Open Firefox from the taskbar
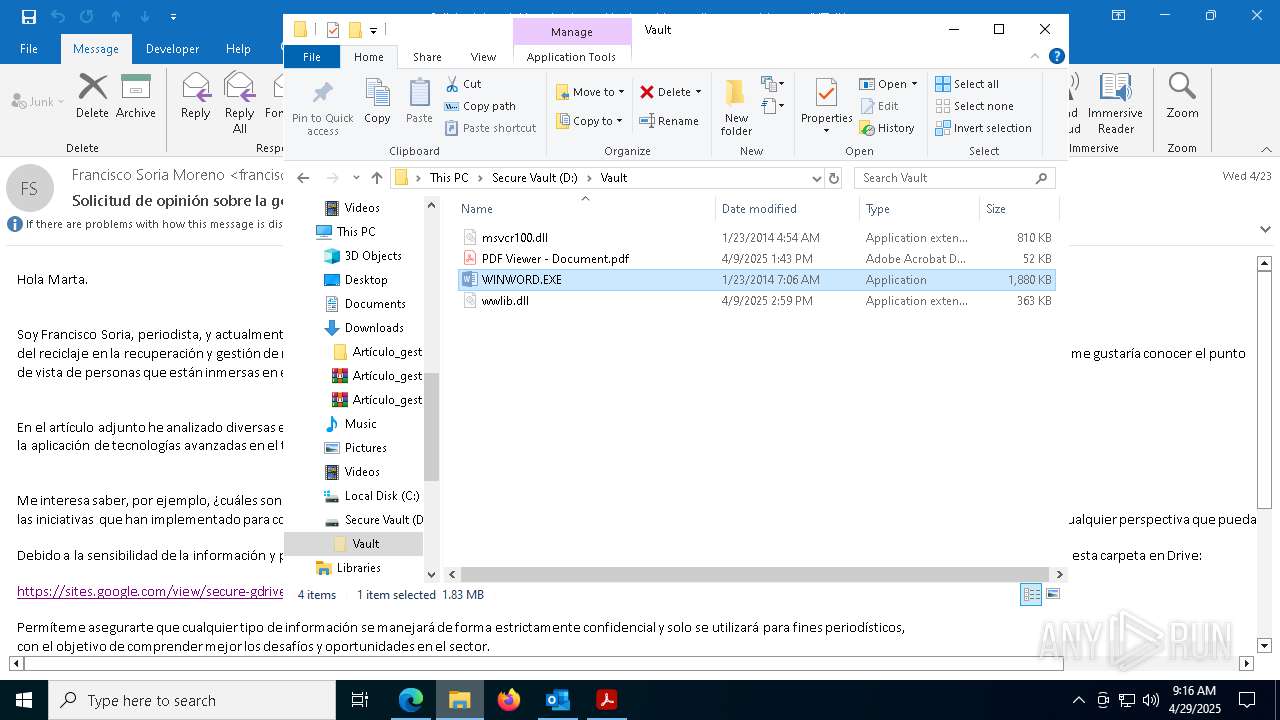Screen dimensions: 1280x720 (509, 700)
